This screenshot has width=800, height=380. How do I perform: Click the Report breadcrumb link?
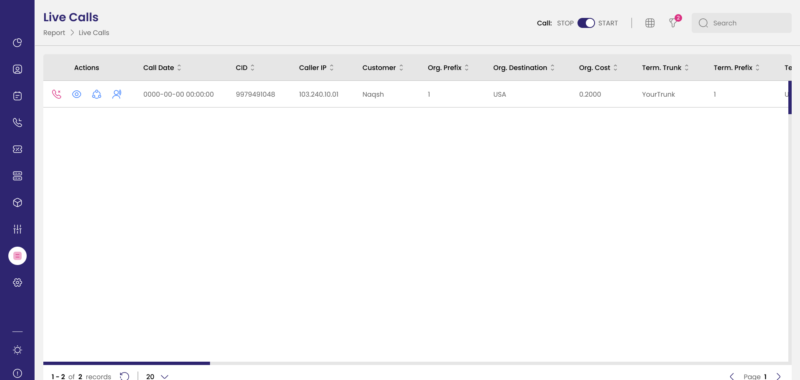(54, 33)
